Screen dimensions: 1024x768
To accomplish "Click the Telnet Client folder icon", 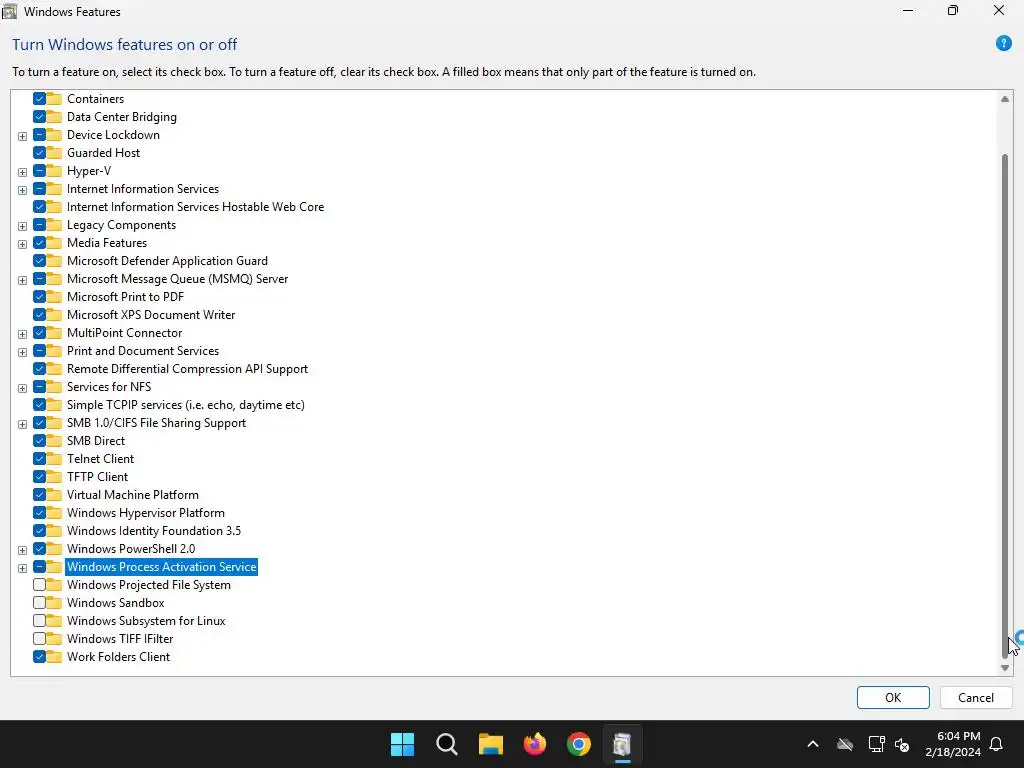I will (x=54, y=458).
